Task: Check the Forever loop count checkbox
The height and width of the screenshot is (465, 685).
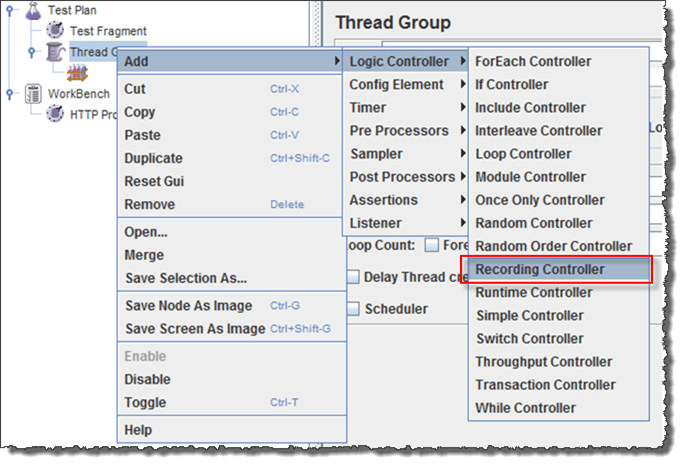Action: coord(431,244)
